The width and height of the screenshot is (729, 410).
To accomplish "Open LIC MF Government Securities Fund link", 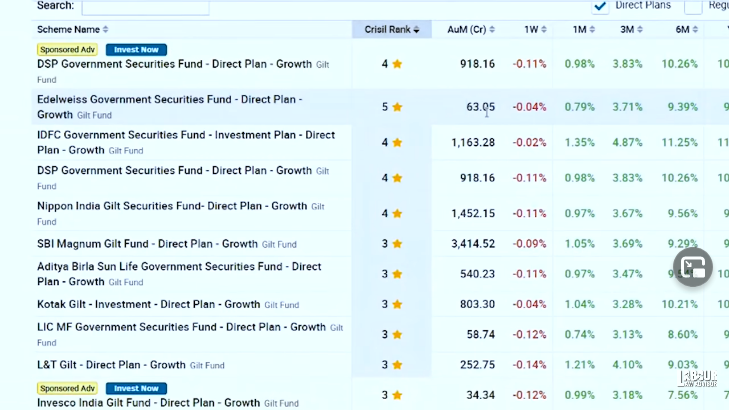I will pyautogui.click(x=181, y=327).
